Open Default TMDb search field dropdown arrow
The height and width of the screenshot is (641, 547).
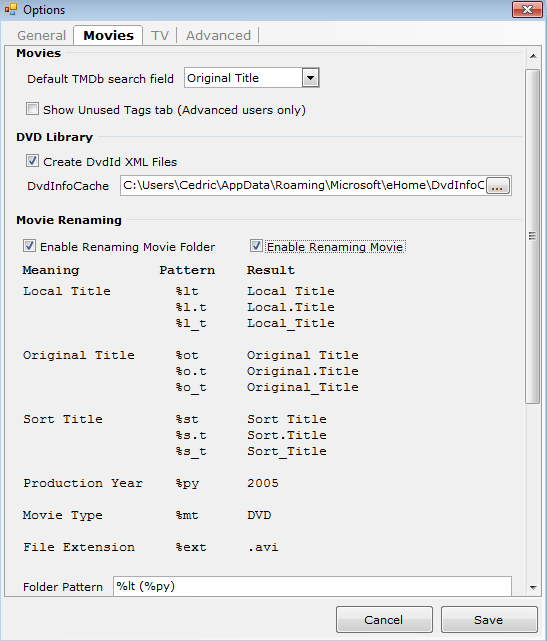pyautogui.click(x=310, y=78)
